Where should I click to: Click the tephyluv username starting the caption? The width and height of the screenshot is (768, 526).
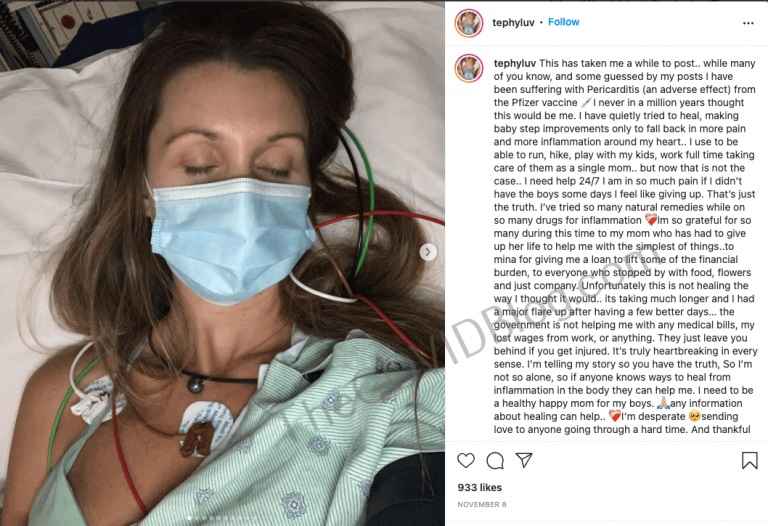[515, 63]
